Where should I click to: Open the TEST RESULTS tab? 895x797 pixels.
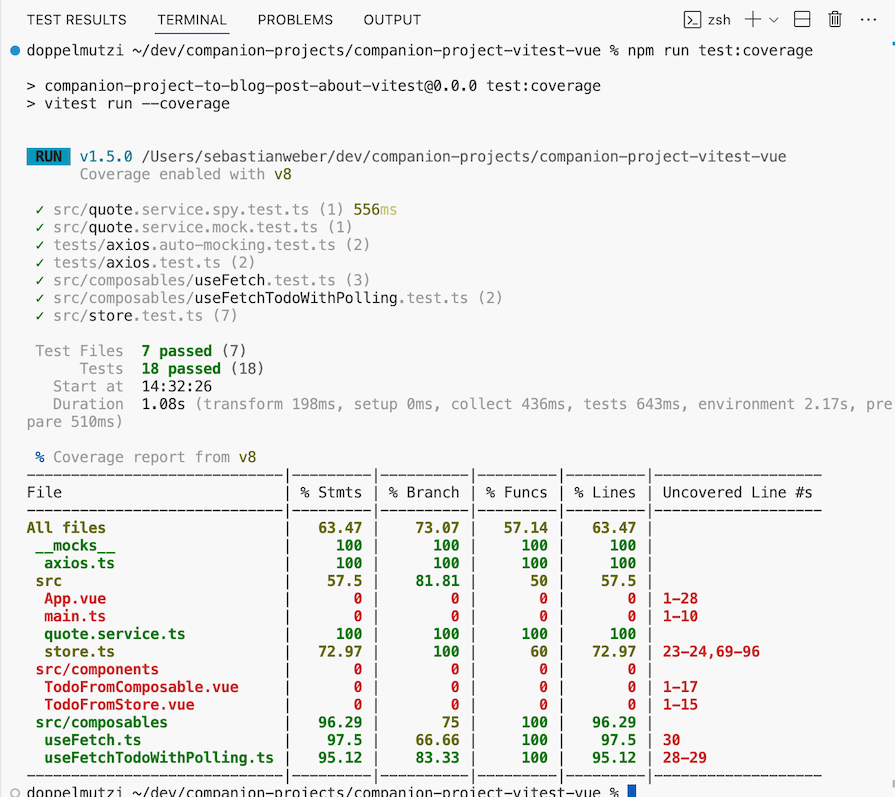point(76,19)
